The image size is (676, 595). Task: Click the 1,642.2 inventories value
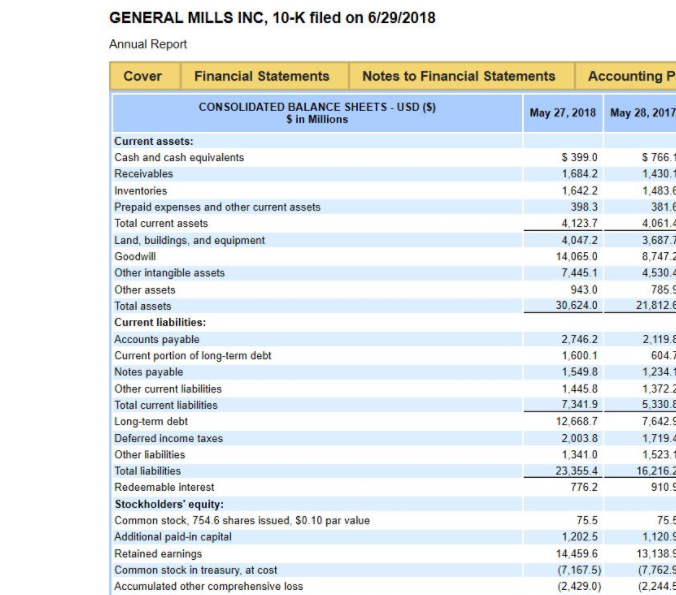pos(579,191)
